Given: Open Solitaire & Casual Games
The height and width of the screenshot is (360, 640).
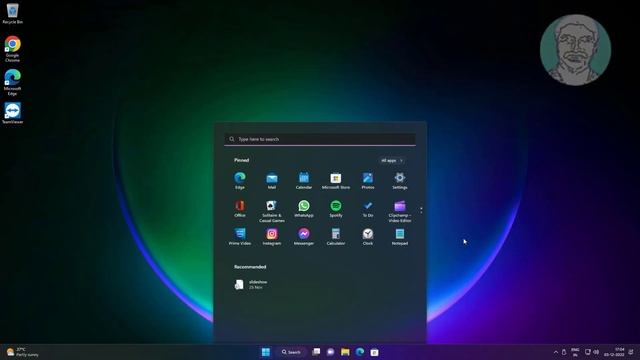Looking at the screenshot, I should tap(272, 211).
